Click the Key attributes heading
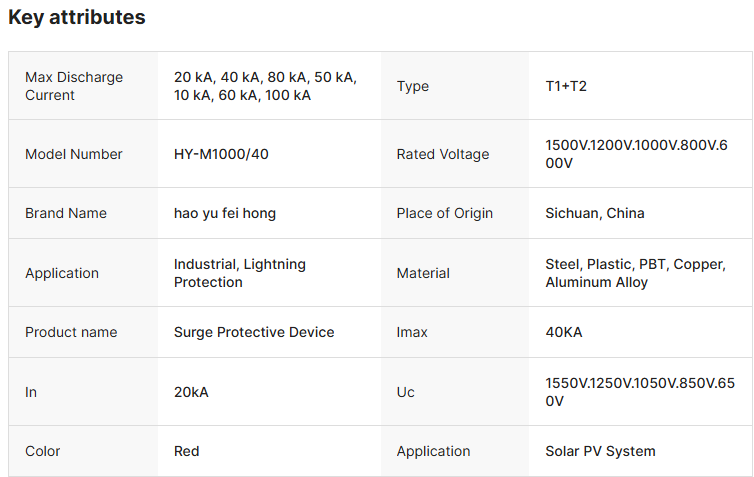 77,17
